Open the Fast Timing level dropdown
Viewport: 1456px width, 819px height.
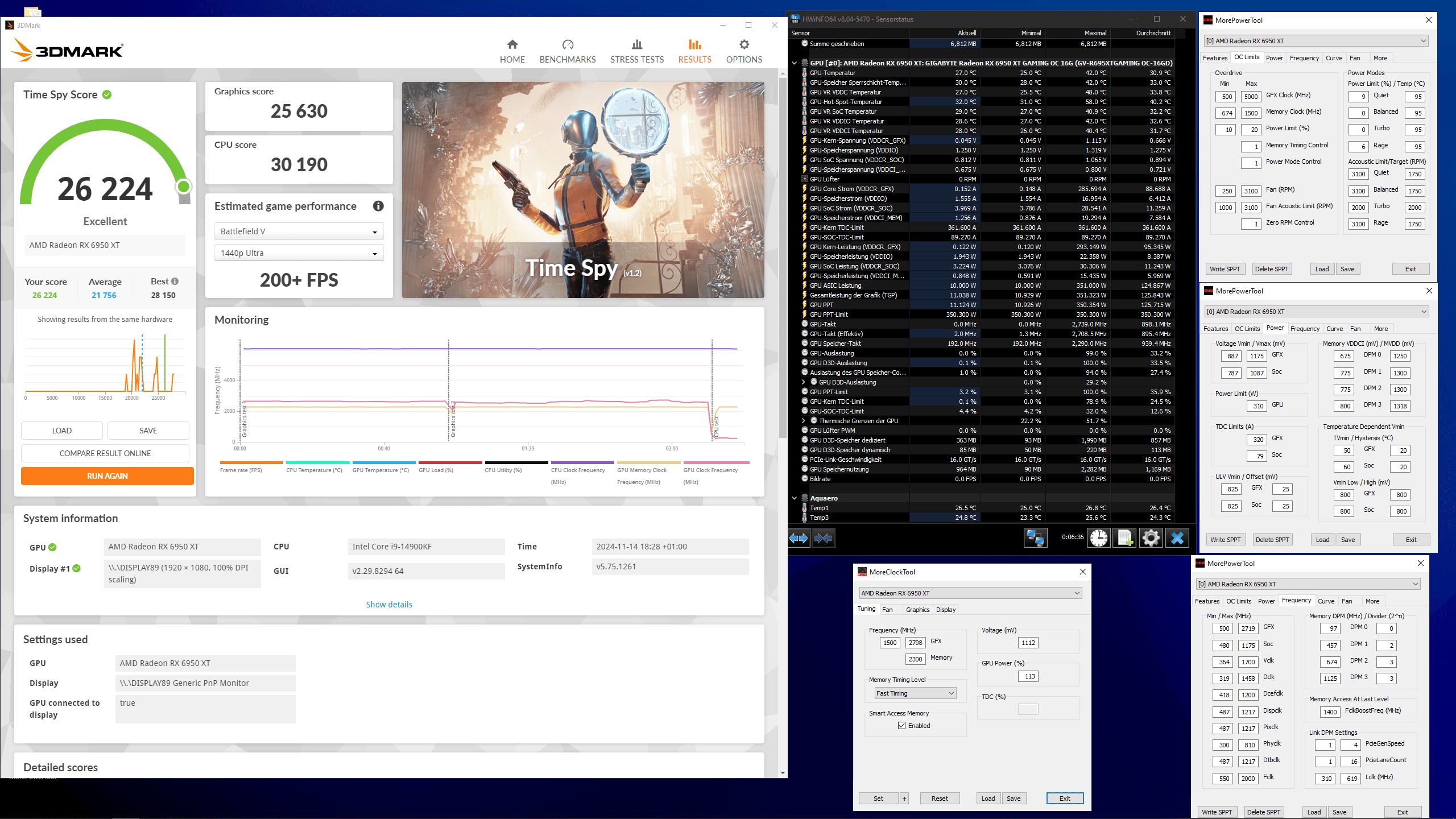pos(915,693)
